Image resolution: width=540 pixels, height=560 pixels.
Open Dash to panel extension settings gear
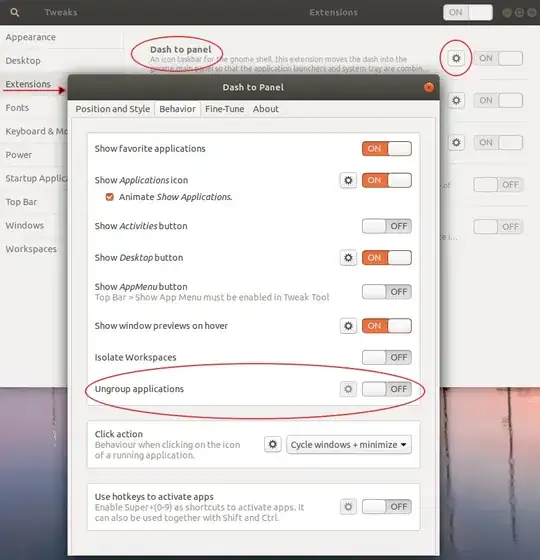pyautogui.click(x=456, y=58)
